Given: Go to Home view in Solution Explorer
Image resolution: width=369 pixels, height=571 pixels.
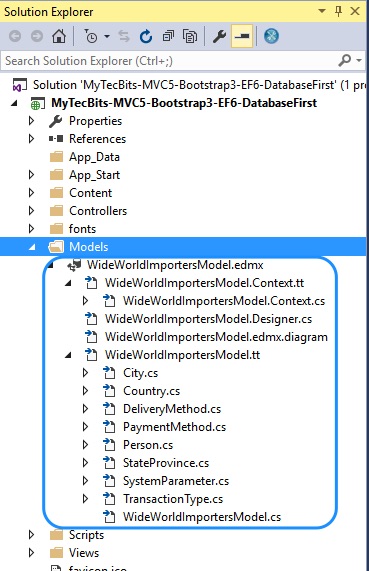Looking at the screenshot, I should tap(59, 36).
